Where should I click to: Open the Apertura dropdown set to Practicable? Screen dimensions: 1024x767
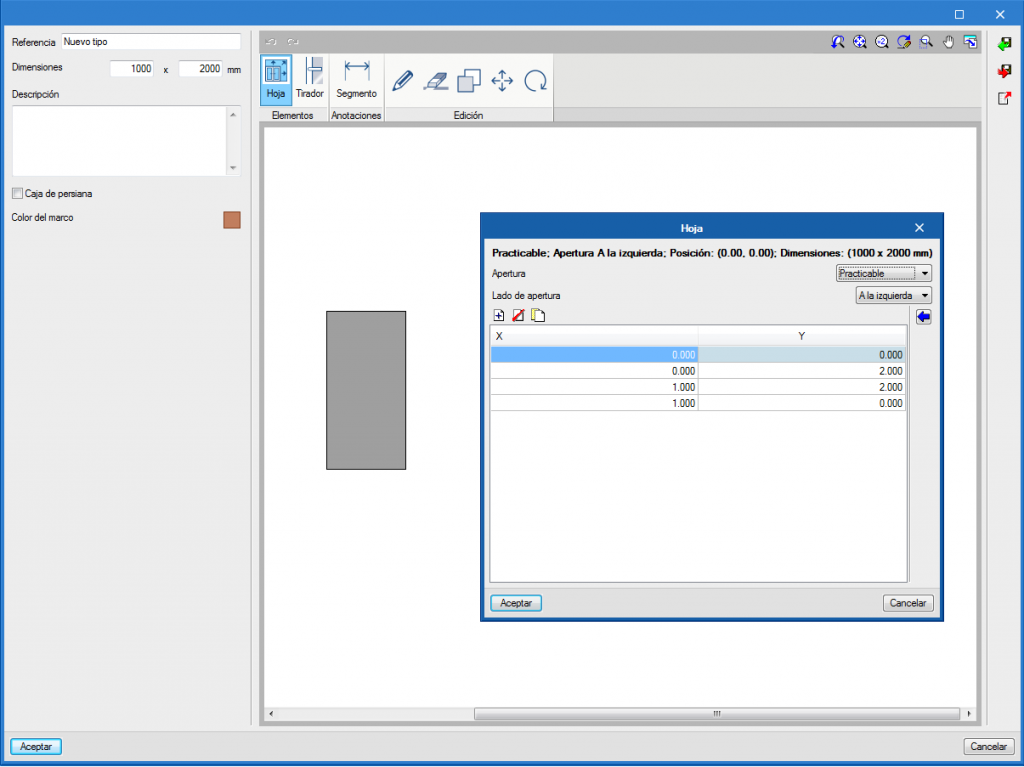coord(884,274)
